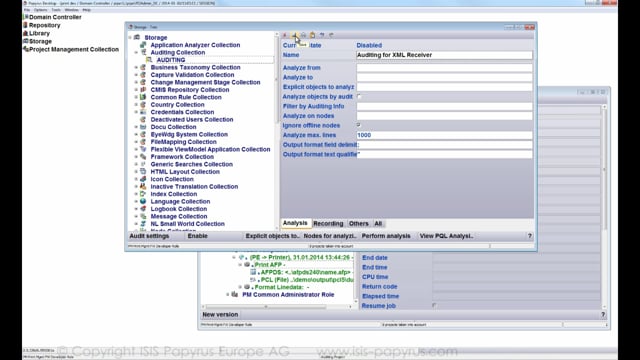Screen dimensions: 640x360
Task: Click the red first toolbar icon in Storage window
Action: click(285, 36)
